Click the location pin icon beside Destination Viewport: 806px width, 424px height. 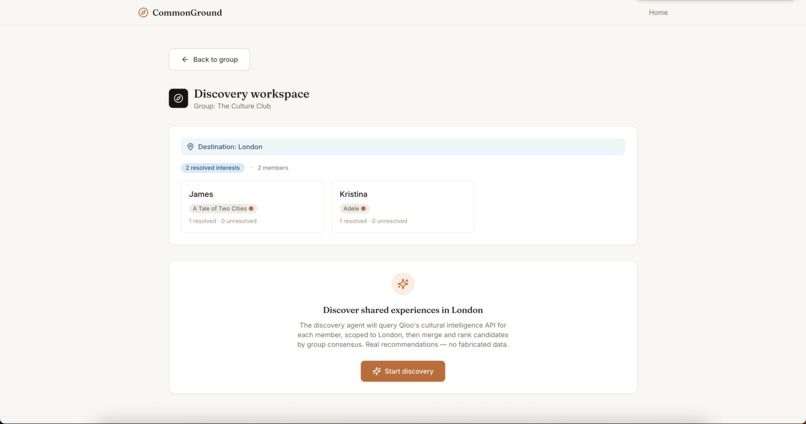190,146
